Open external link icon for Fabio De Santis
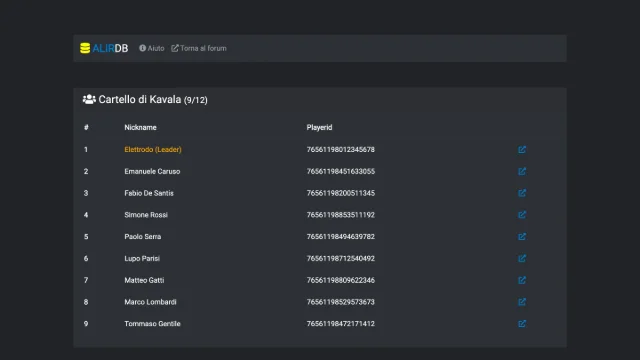640x360 pixels. (x=522, y=193)
